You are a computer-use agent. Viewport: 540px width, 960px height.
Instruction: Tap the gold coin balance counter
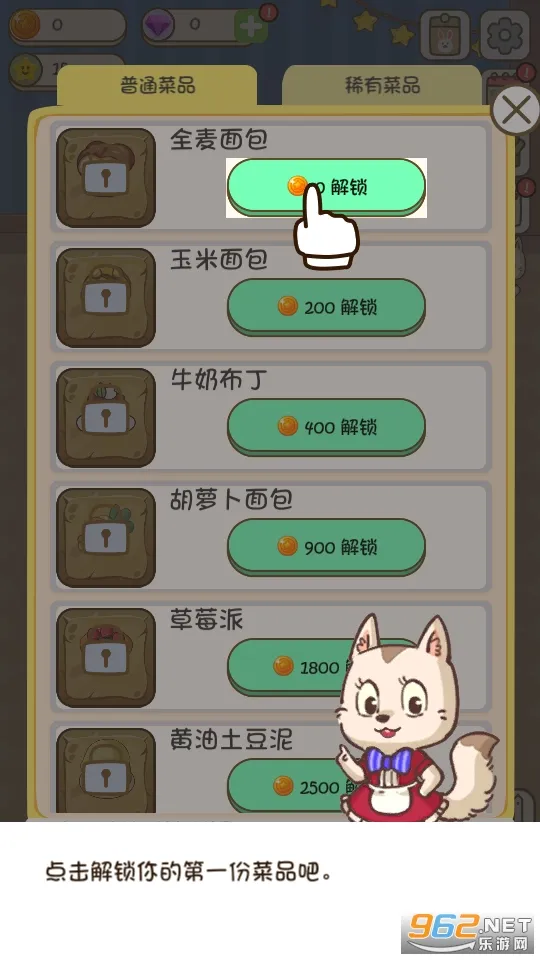pyautogui.click(x=67, y=26)
